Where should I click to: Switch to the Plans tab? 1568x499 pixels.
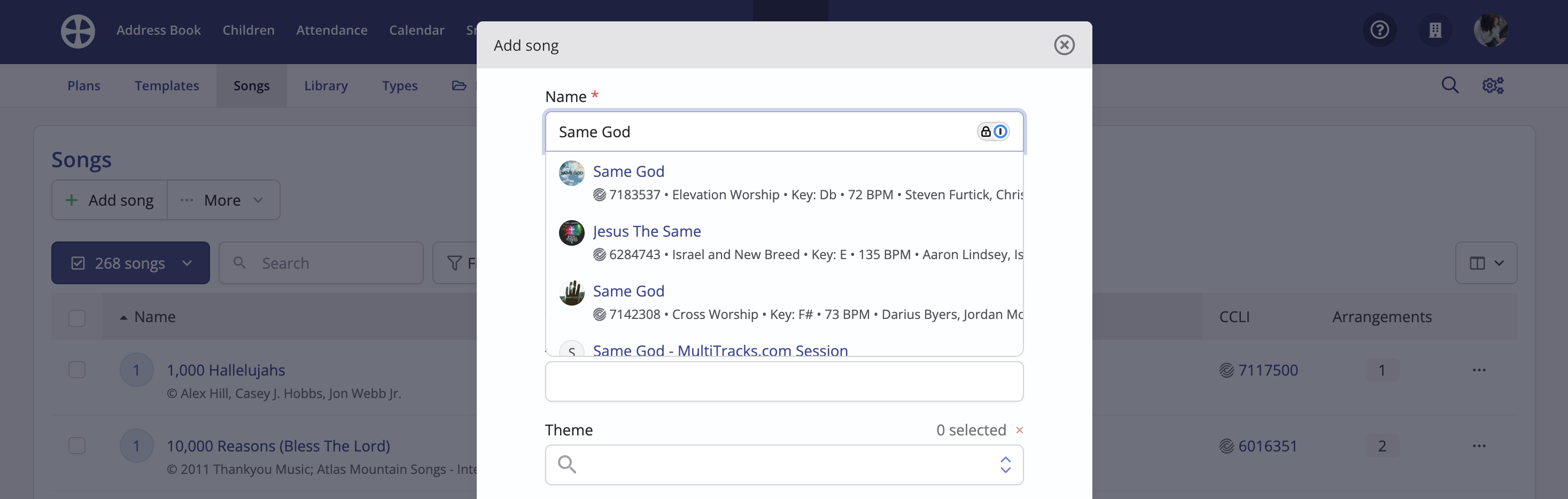point(83,86)
